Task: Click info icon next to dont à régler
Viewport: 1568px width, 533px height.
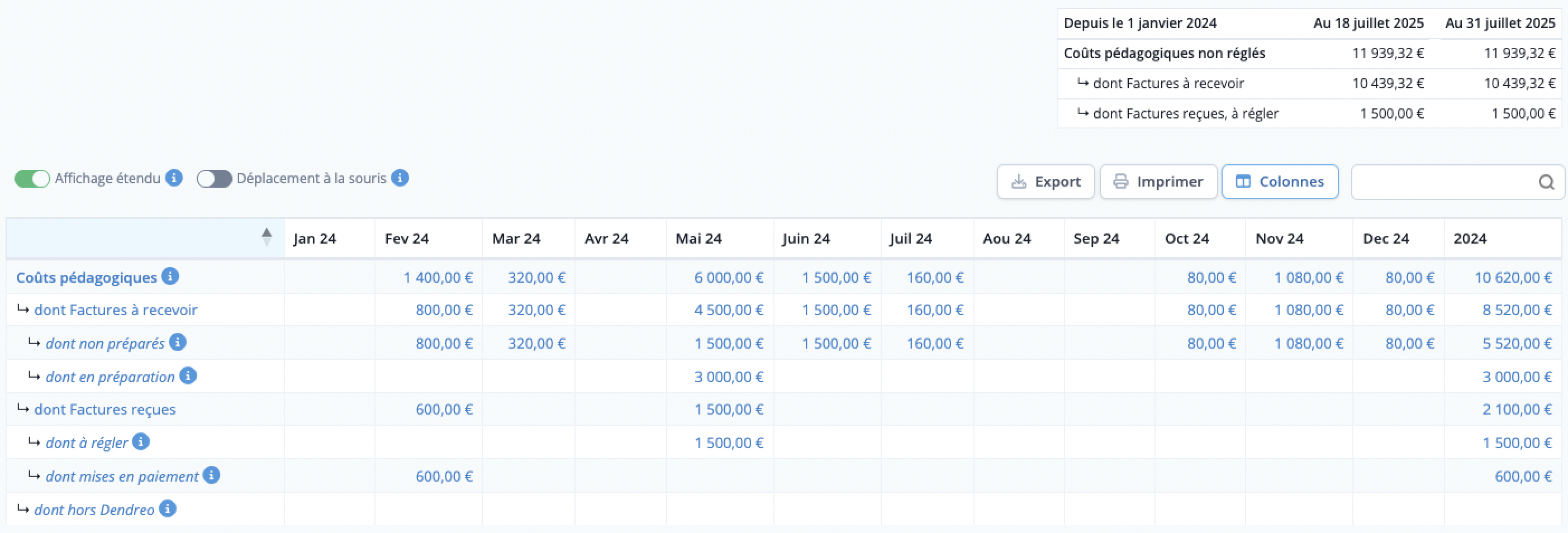Action: click(141, 442)
